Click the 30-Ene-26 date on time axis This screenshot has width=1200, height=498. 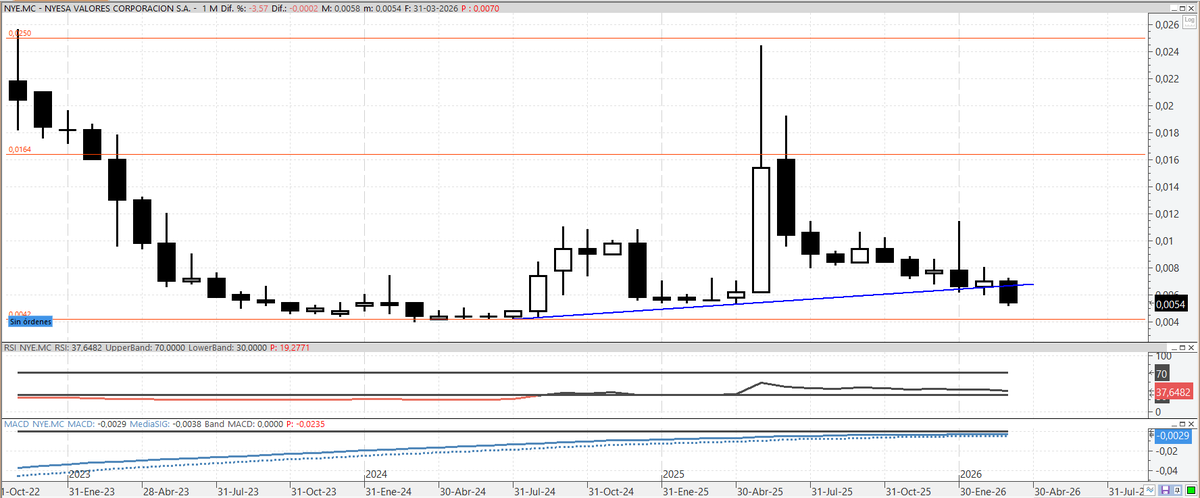click(982, 491)
